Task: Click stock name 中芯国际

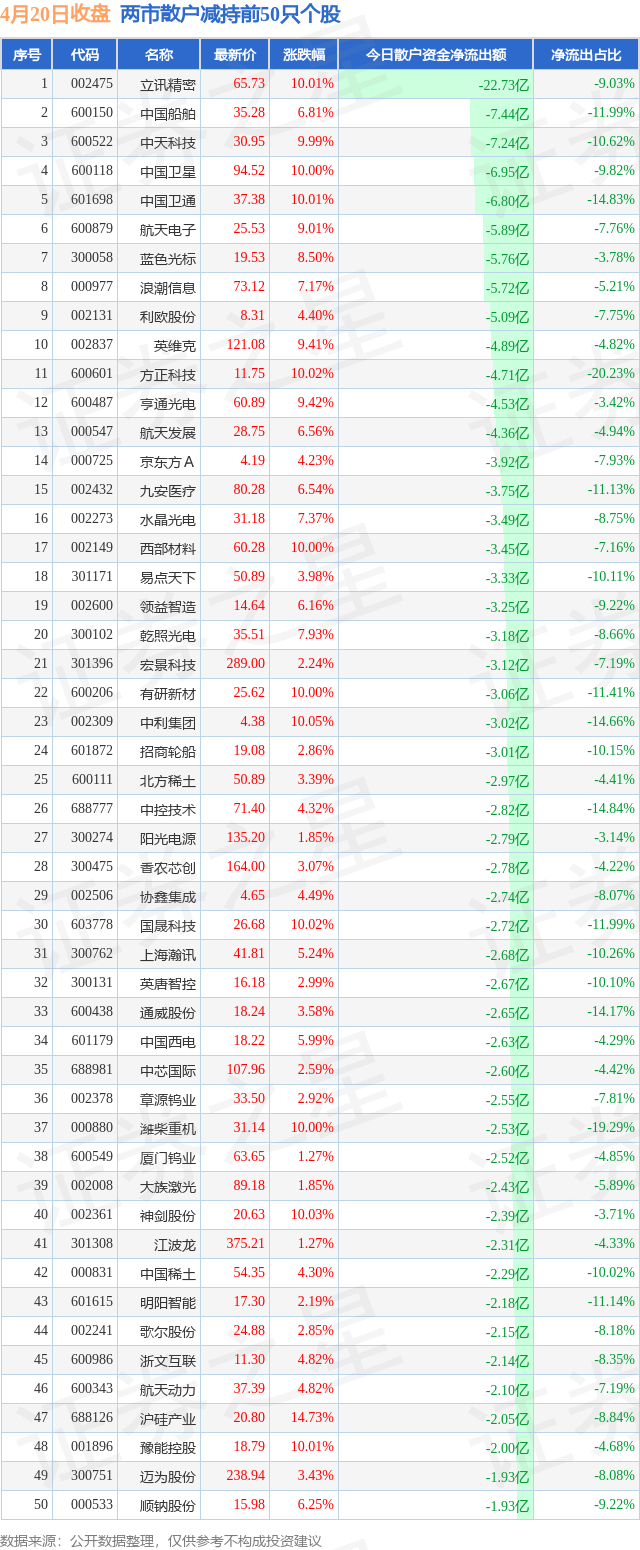Action: [168, 1070]
